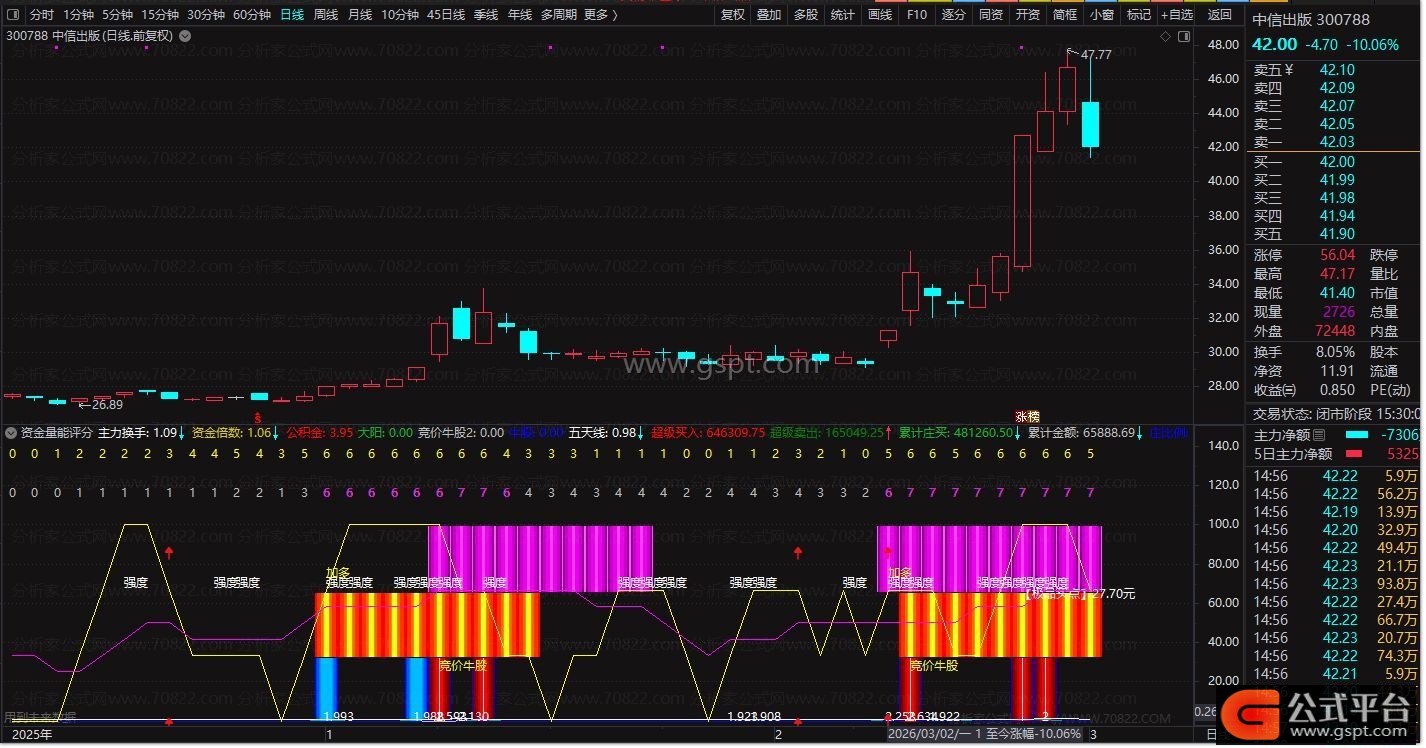Click the cyan 主力净额 color swatch
Screen dimensions: 1426x748
coord(1357,435)
